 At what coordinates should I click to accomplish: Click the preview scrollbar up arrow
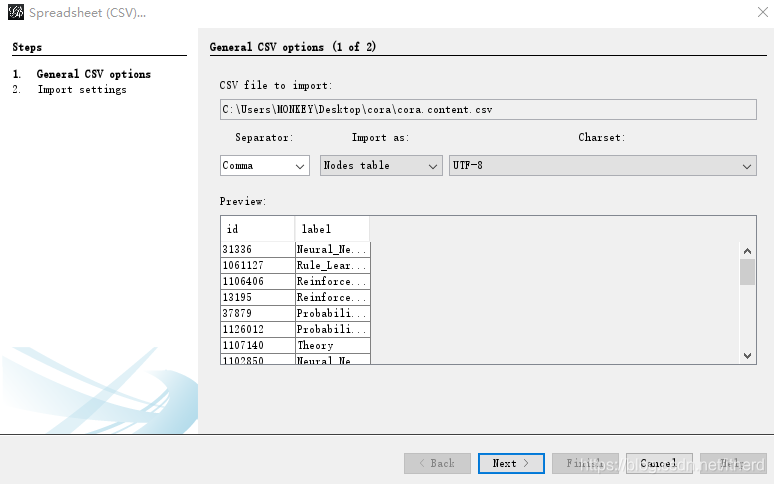tap(747, 251)
